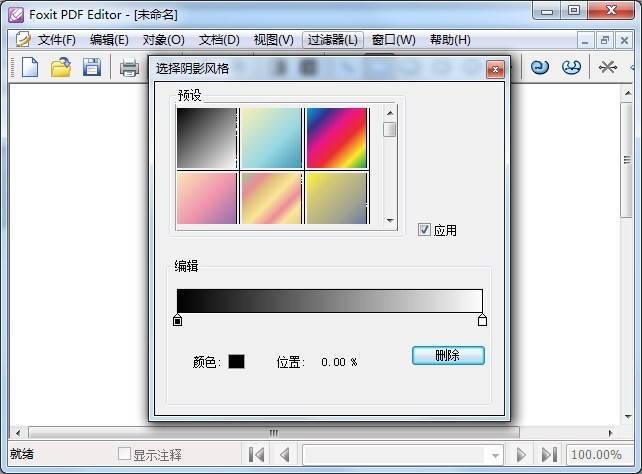Click the 位置 value 0.00 %
The height and width of the screenshot is (474, 642).
(339, 362)
